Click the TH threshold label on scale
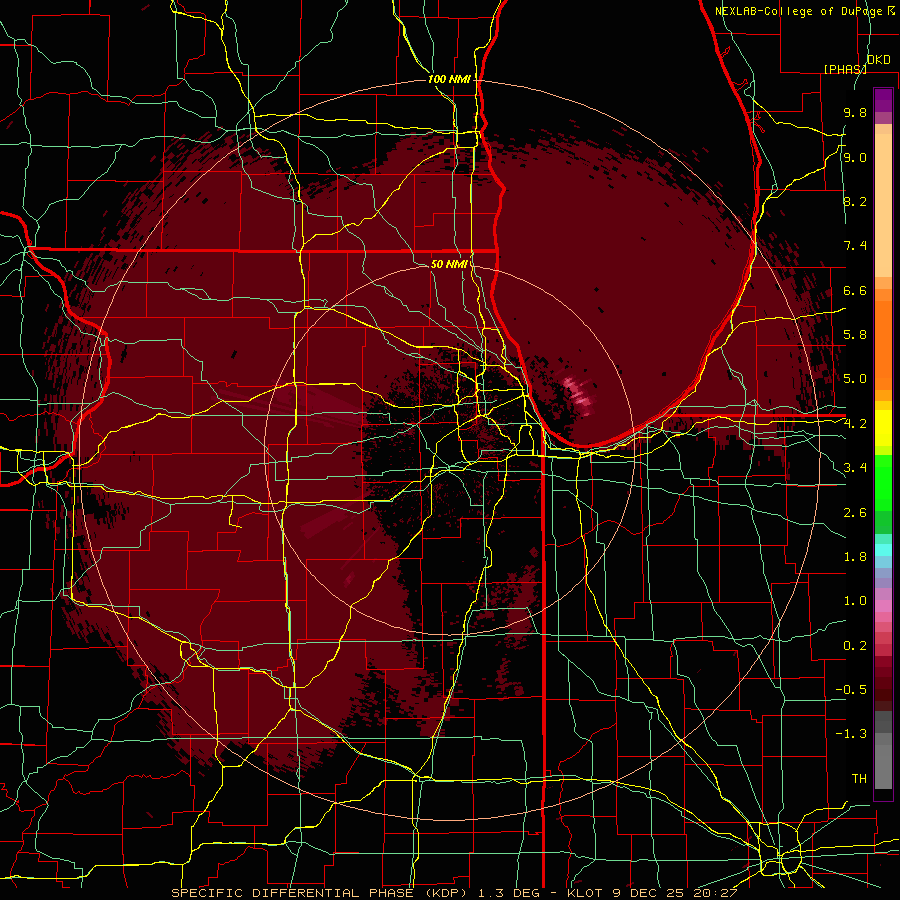Screen dimensions: 900x900 [859, 779]
